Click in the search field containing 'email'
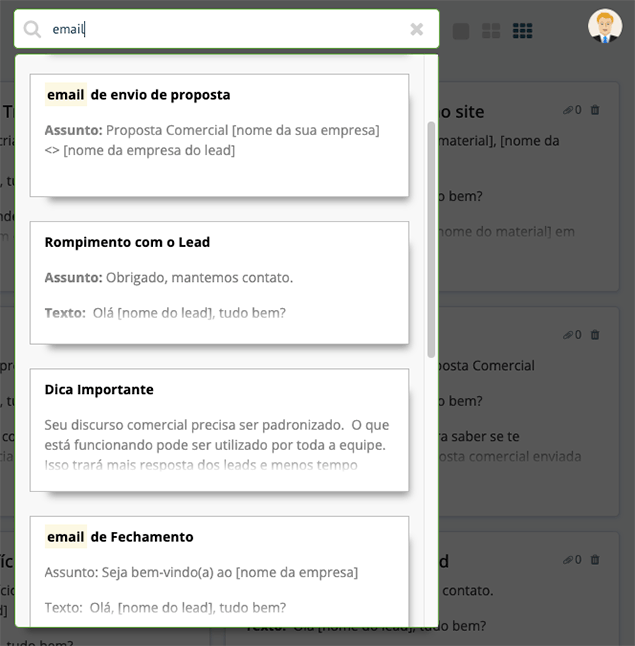 point(227,29)
